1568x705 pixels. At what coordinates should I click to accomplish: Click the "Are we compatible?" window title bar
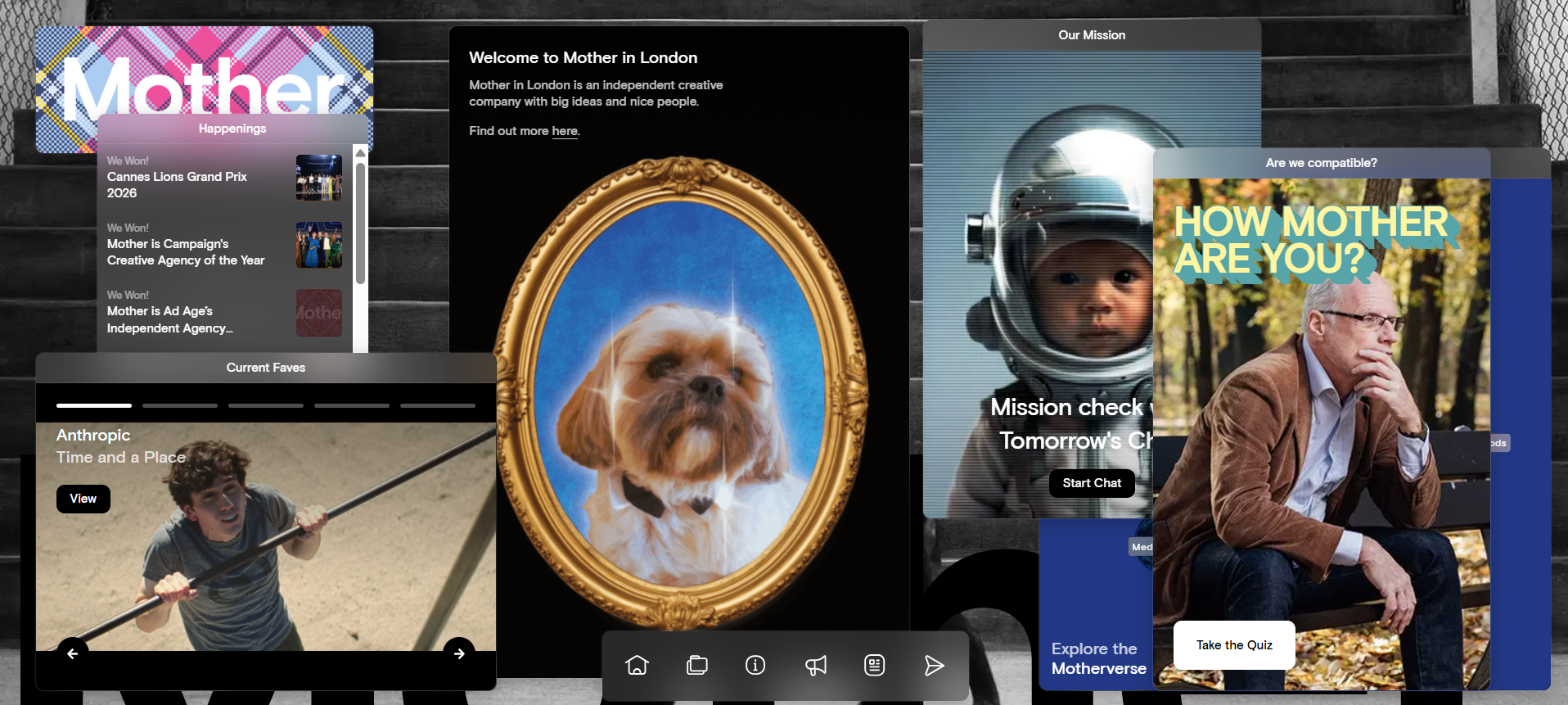tap(1322, 163)
